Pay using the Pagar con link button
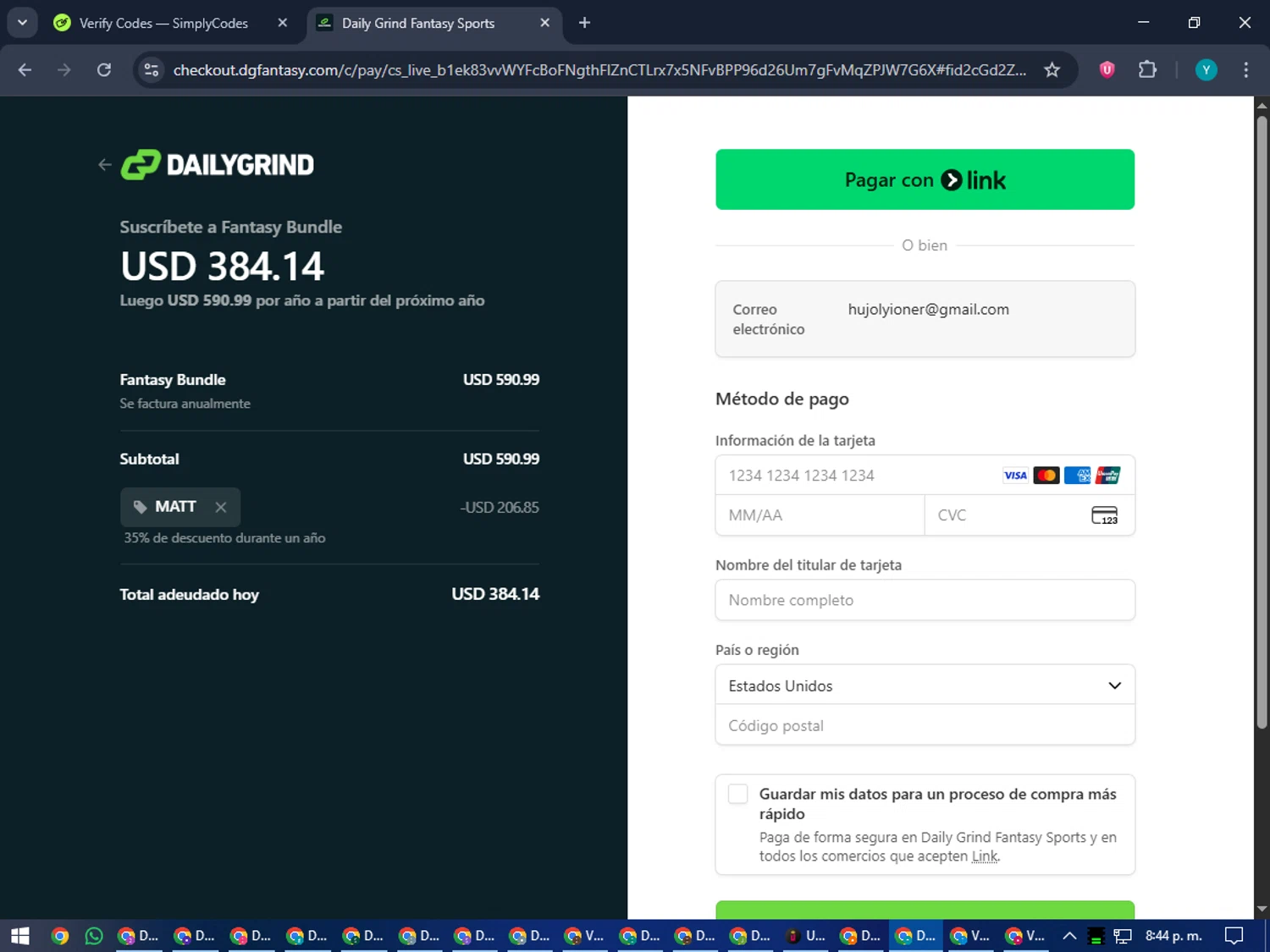 925,179
